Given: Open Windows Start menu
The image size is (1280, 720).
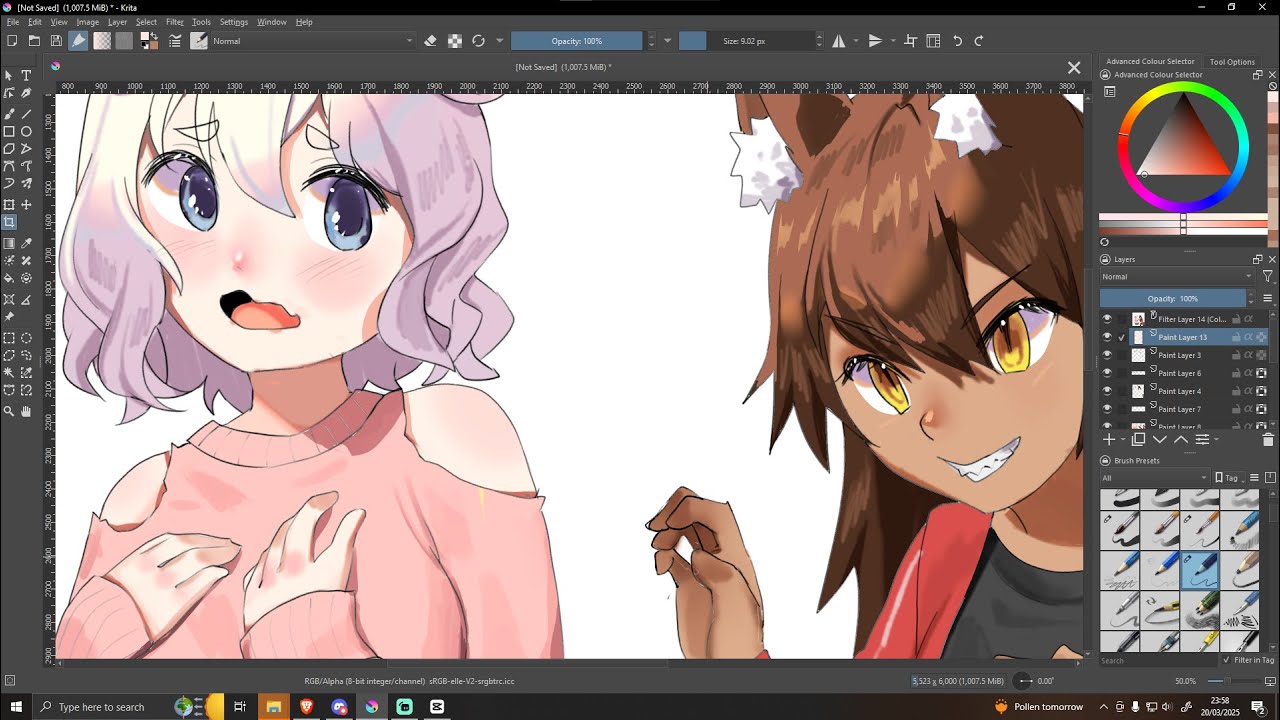Looking at the screenshot, I should point(16,707).
